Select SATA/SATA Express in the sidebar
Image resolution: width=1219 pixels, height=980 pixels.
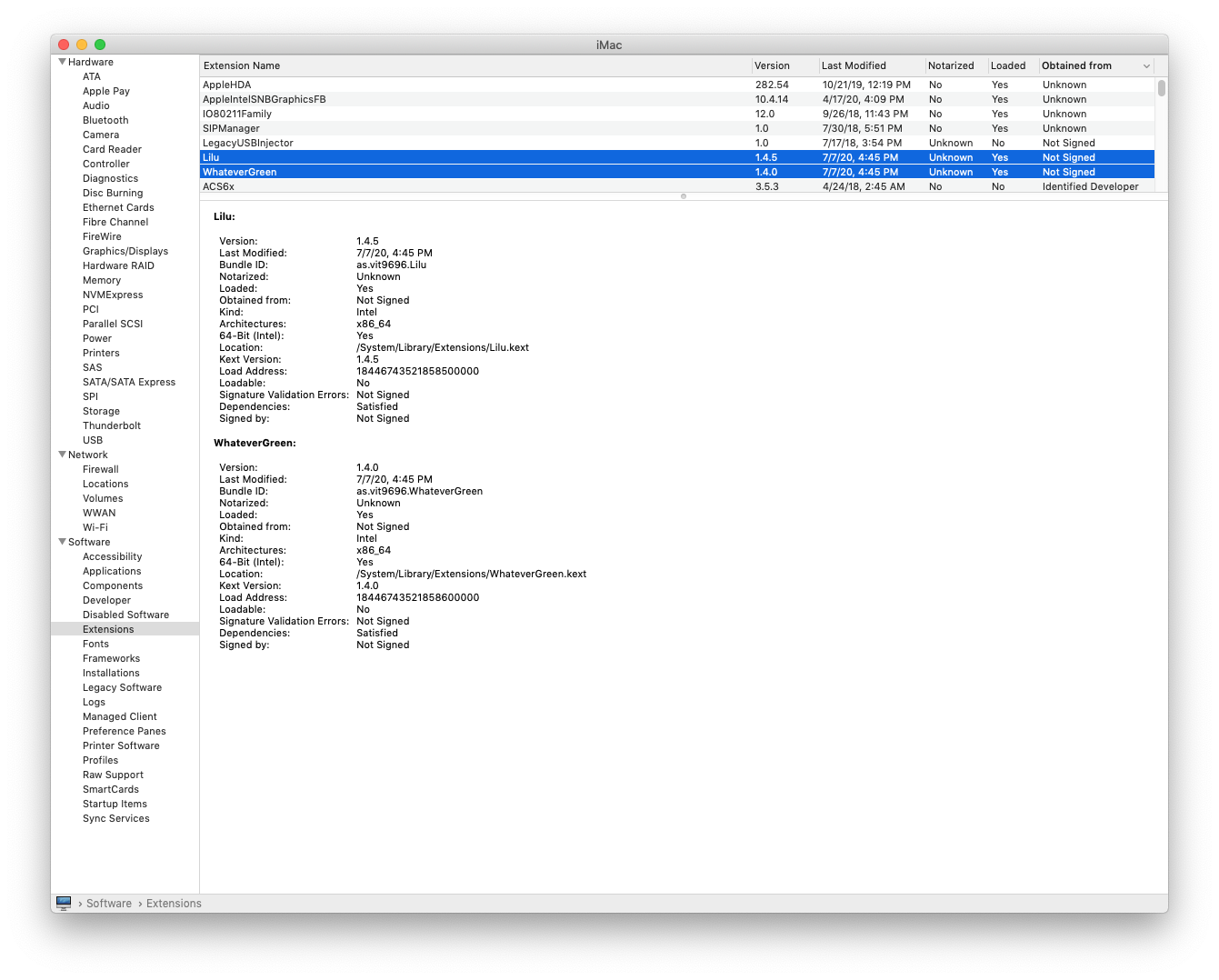coord(129,382)
